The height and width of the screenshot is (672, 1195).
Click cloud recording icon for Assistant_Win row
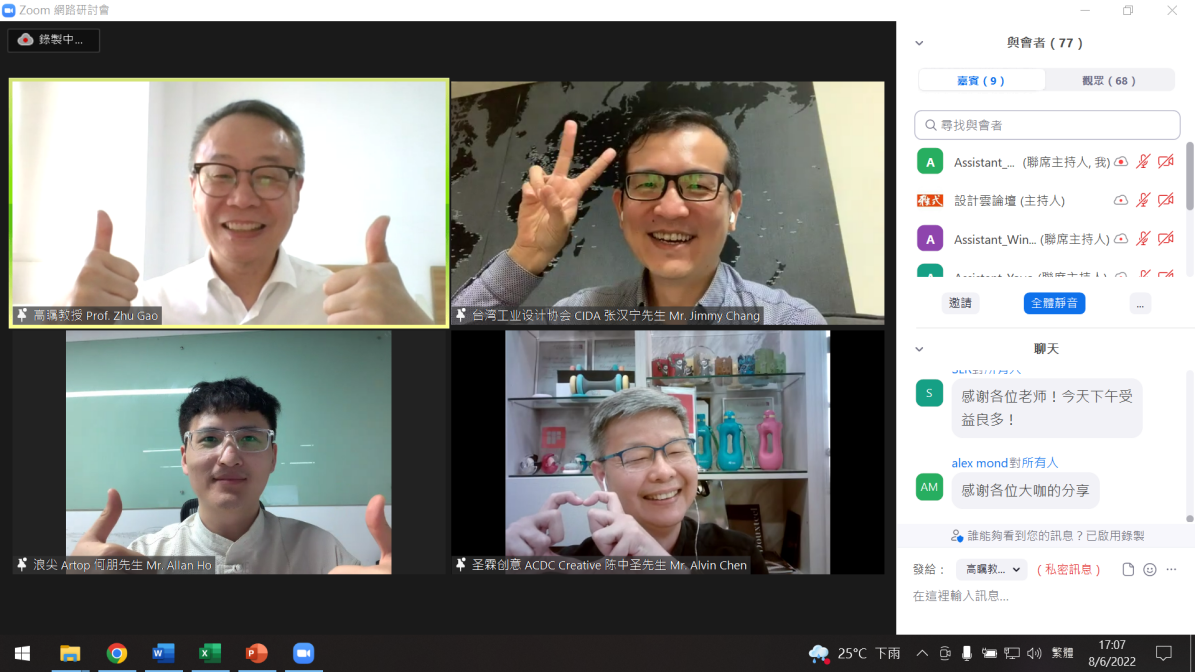(1120, 238)
